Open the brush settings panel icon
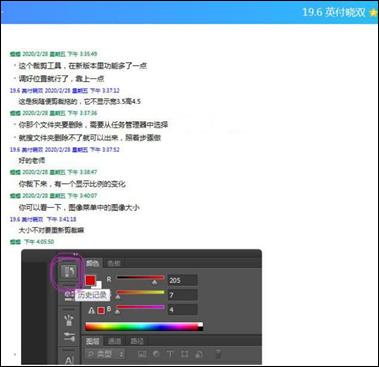379x367 pixels. [69, 337]
